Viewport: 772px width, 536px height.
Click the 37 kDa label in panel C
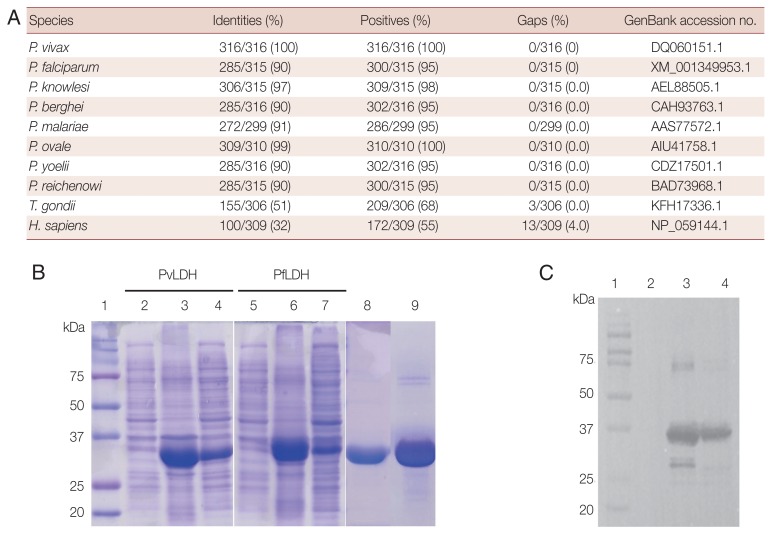click(x=586, y=429)
